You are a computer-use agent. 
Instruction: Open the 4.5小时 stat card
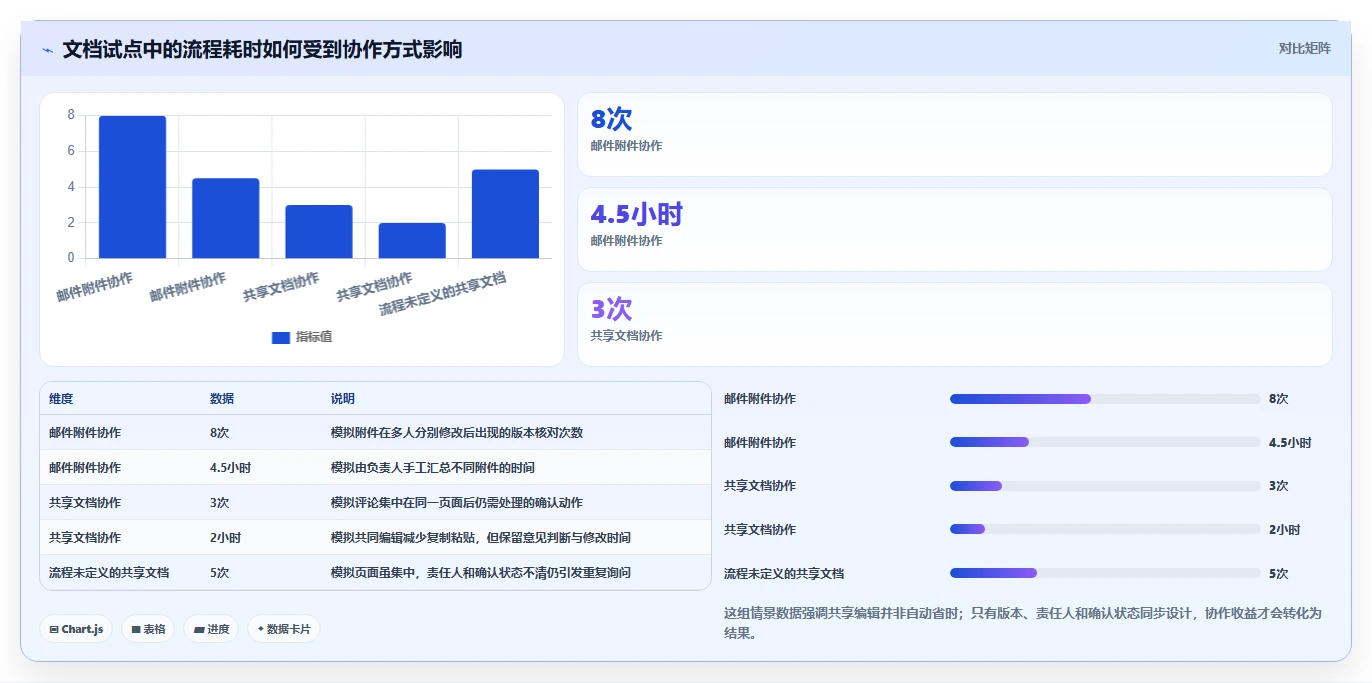(x=955, y=230)
